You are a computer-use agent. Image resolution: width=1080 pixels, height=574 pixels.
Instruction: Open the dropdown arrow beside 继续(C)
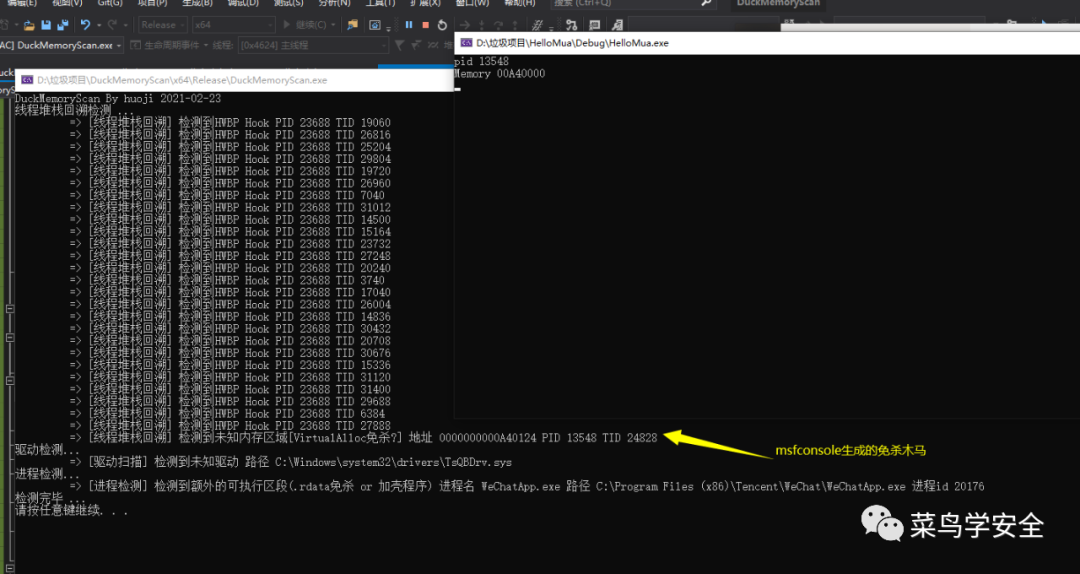333,25
